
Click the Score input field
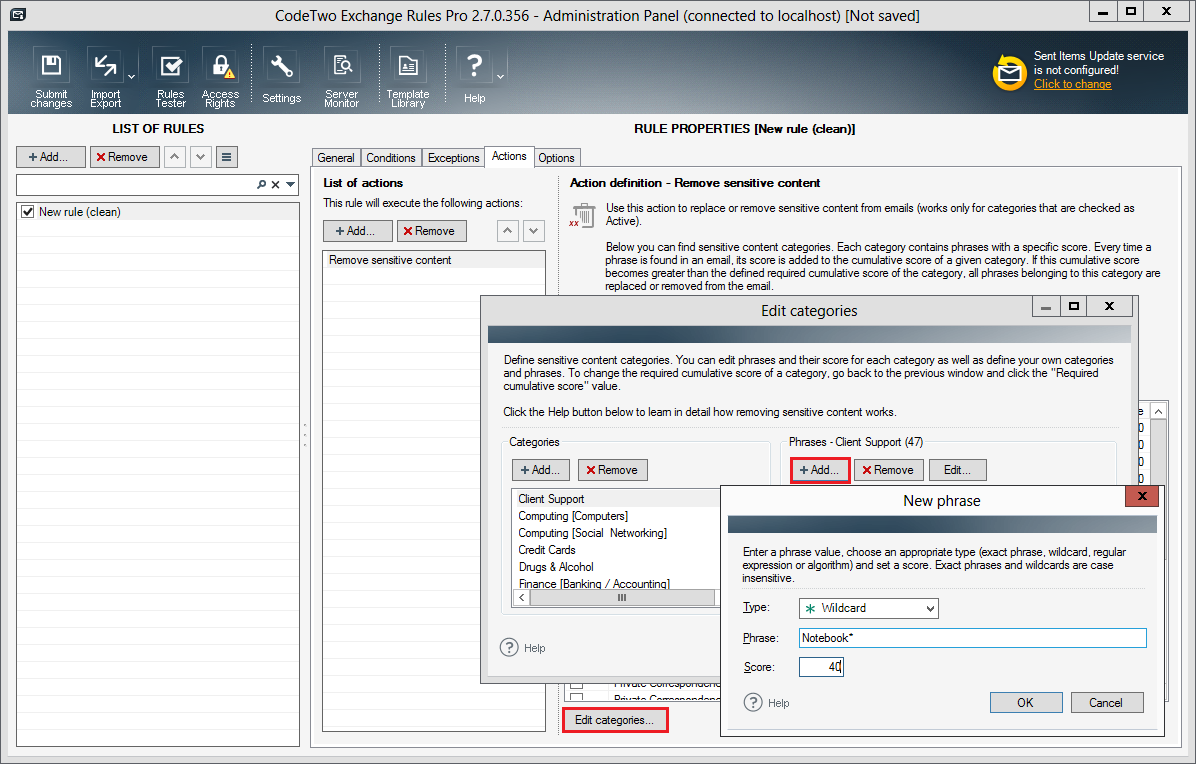tap(821, 667)
